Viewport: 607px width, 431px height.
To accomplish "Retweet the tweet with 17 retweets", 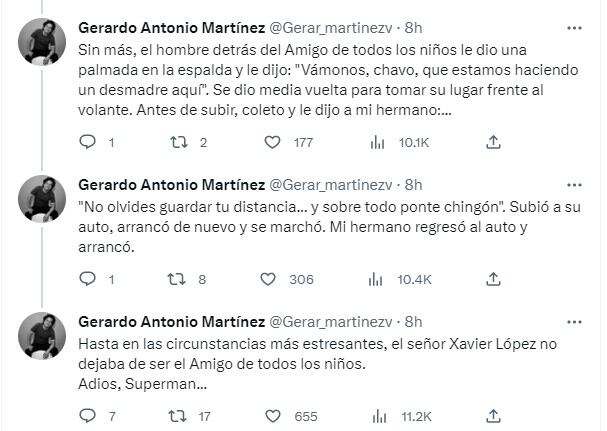I will click(x=181, y=416).
